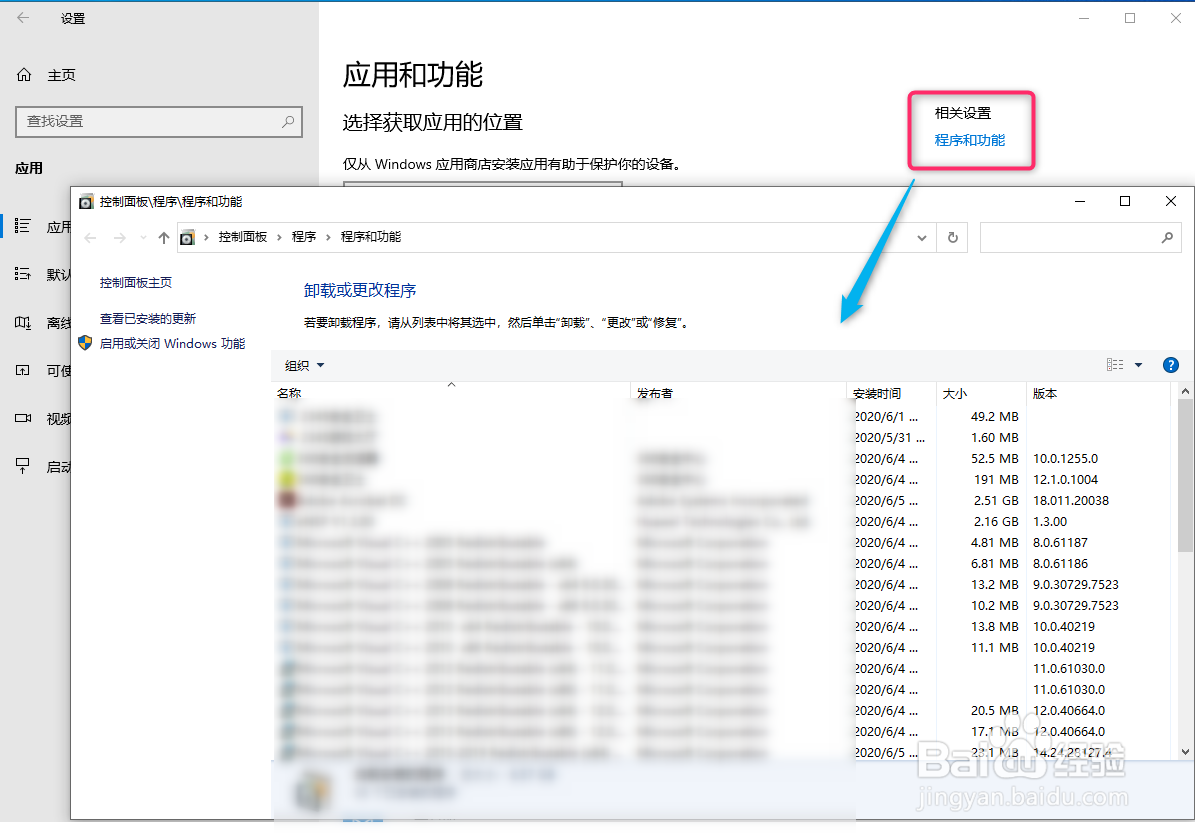The width and height of the screenshot is (1195, 839).
Task: Expand address bar history dropdown
Action: pyautogui.click(x=921, y=238)
